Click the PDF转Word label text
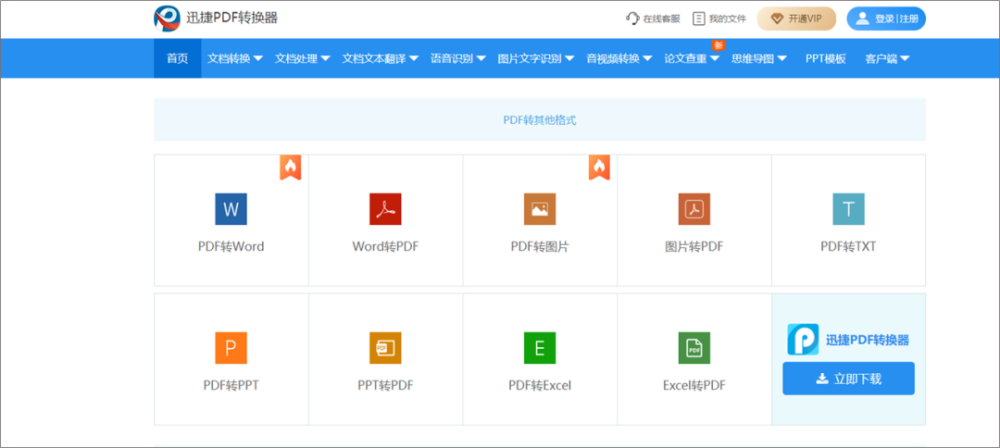The height and width of the screenshot is (448, 1000). pyautogui.click(x=231, y=246)
